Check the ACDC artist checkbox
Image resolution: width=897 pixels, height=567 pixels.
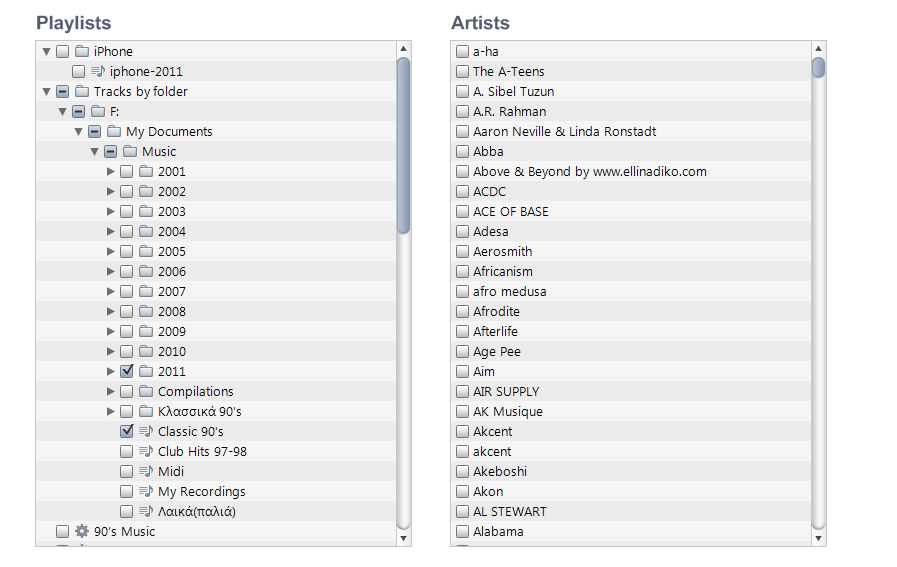click(462, 192)
